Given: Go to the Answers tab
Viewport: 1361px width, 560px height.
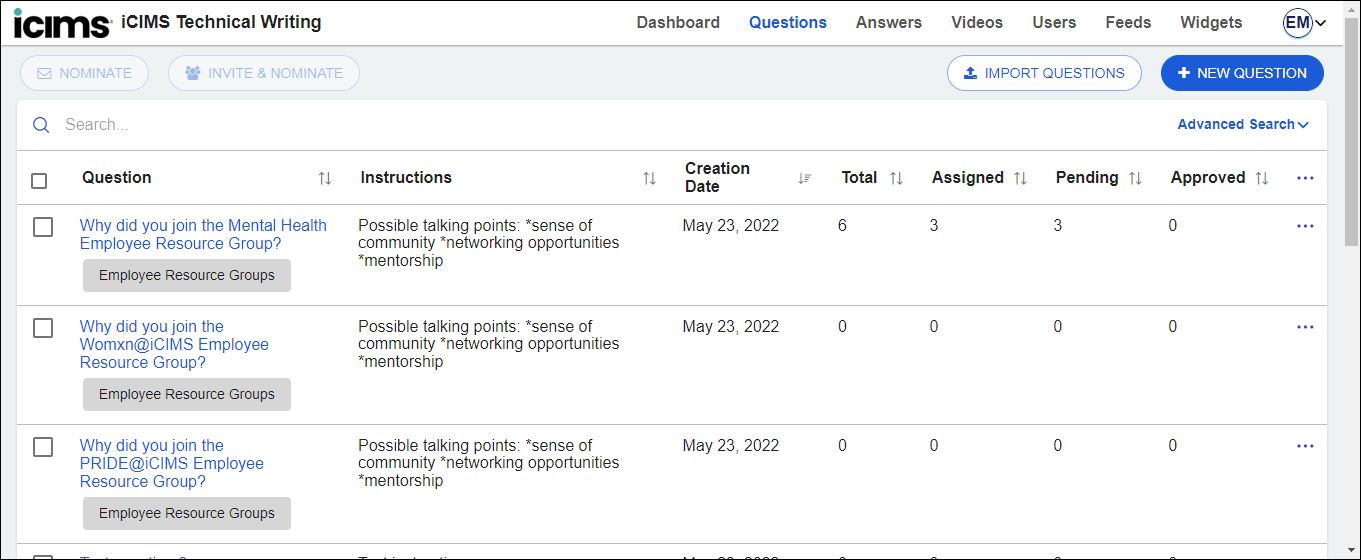Looking at the screenshot, I should click(x=889, y=22).
